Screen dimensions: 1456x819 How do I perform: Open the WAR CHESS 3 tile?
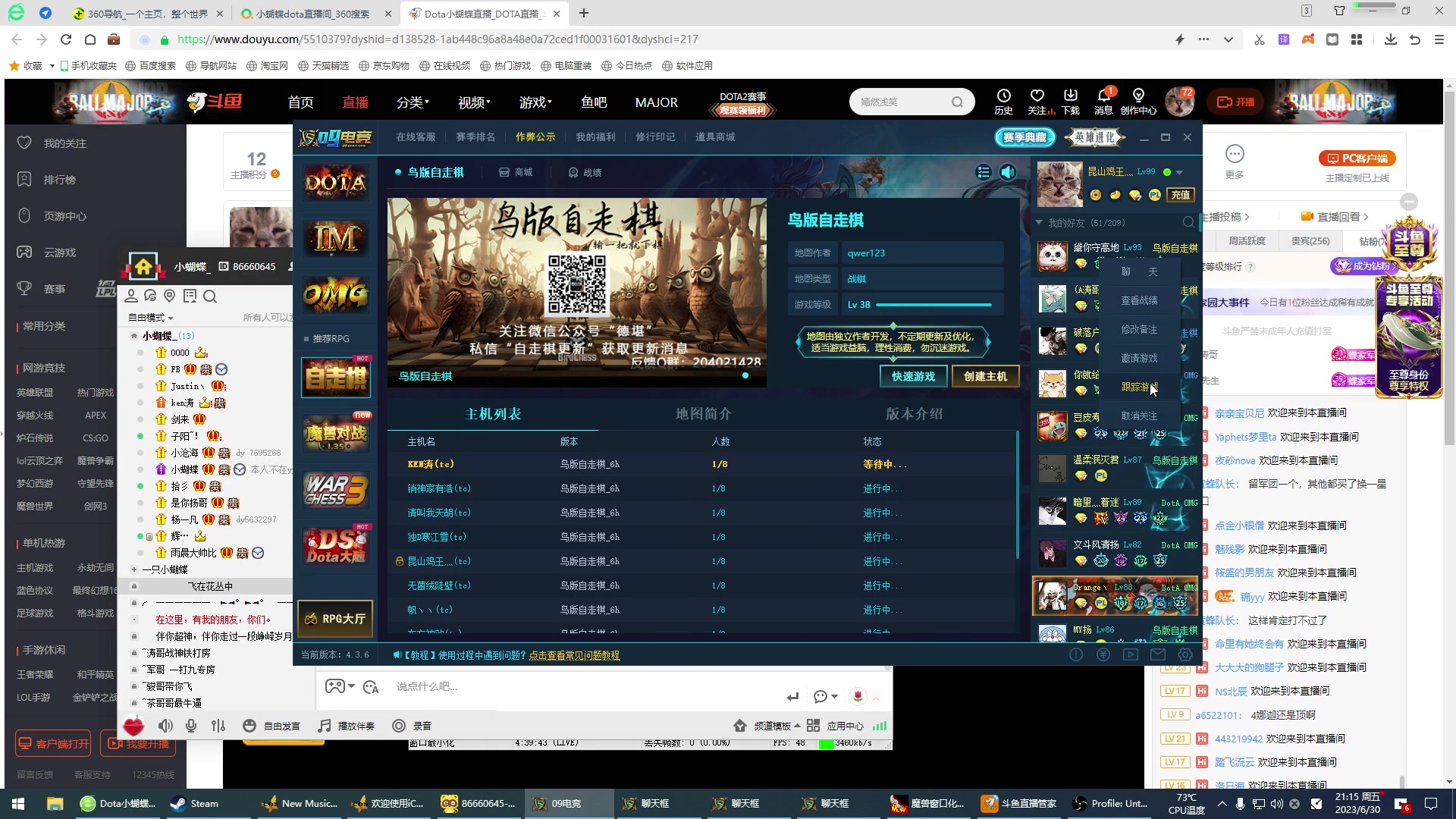(x=337, y=490)
